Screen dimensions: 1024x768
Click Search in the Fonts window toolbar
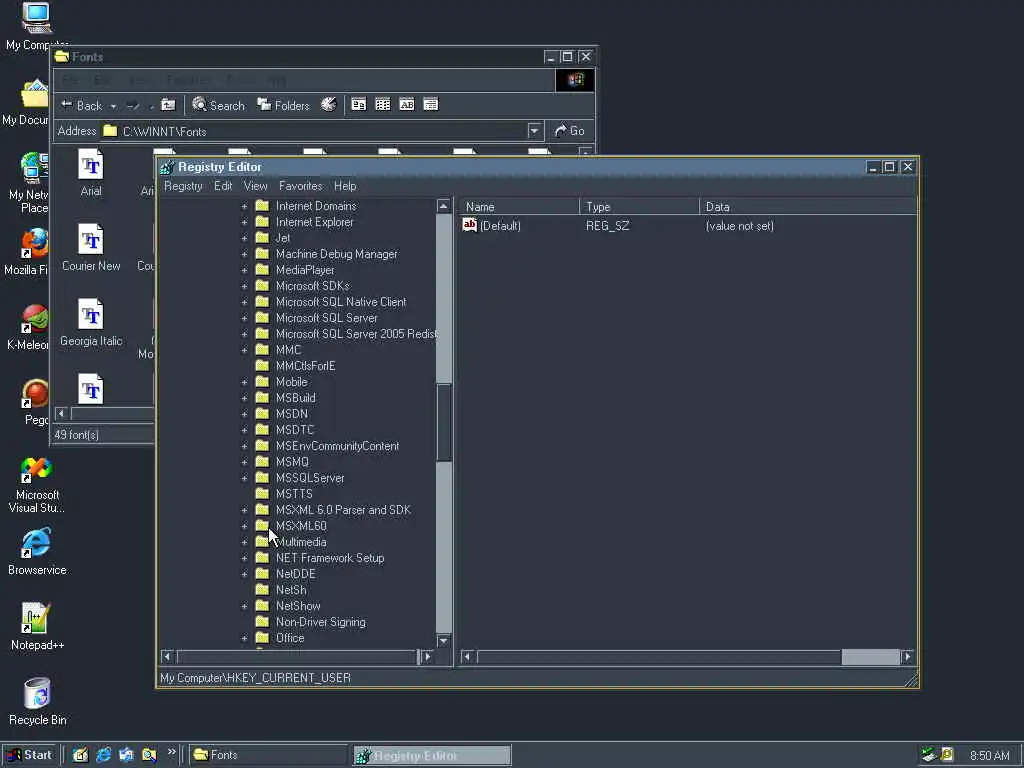[x=219, y=105]
